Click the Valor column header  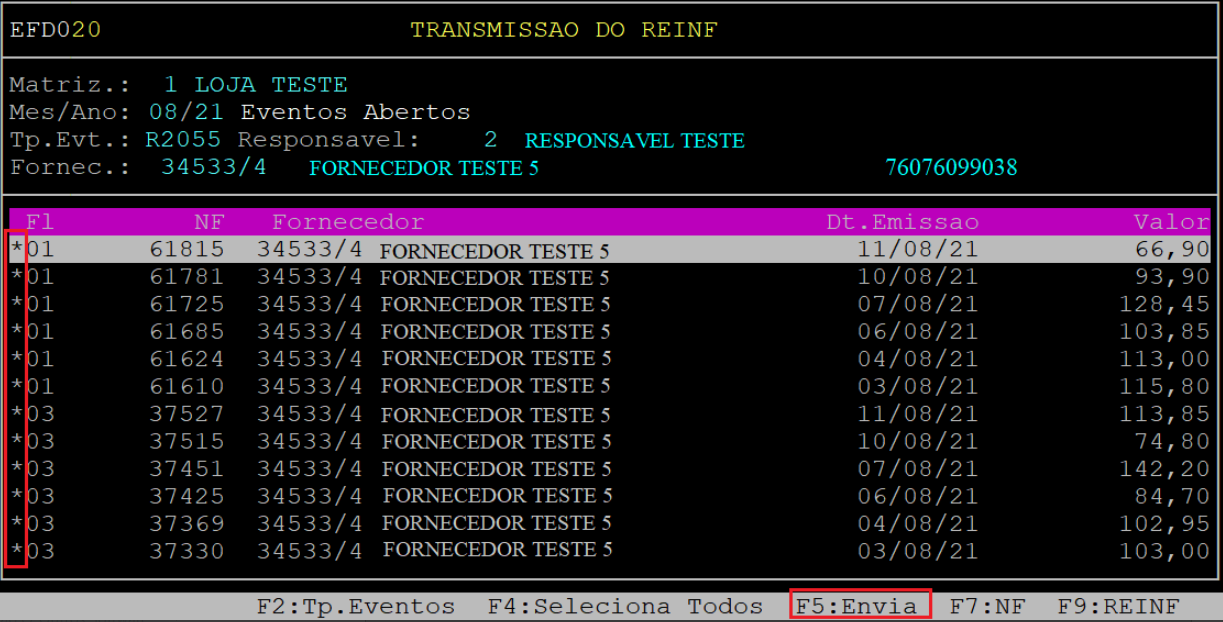[x=1172, y=222]
